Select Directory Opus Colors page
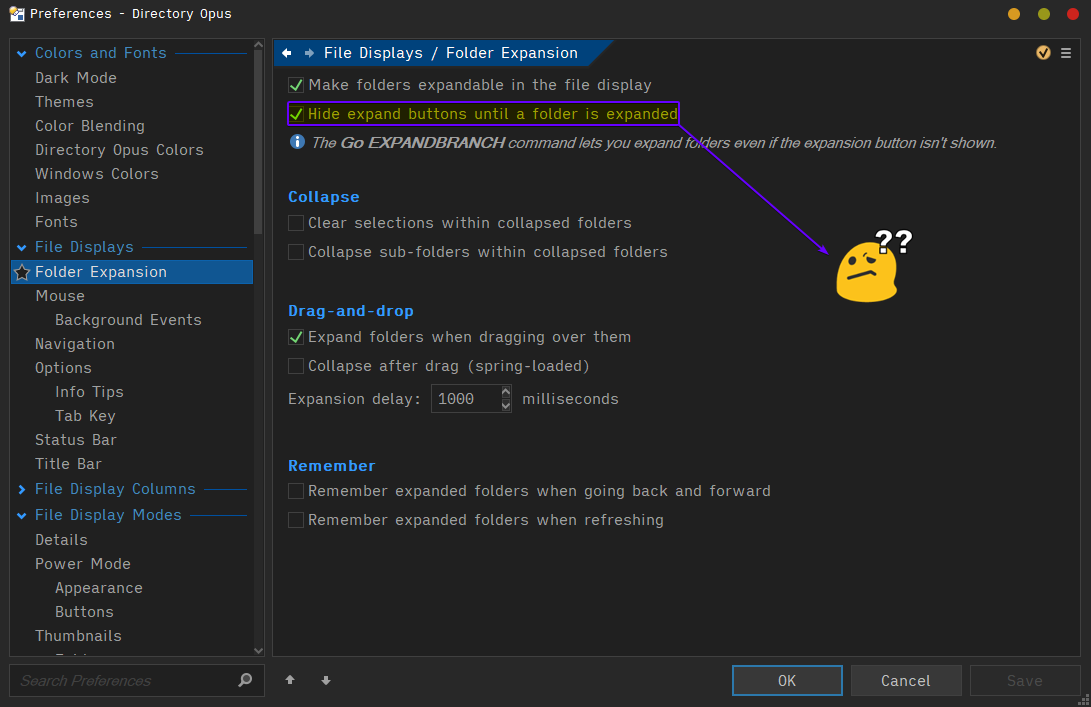Image resolution: width=1091 pixels, height=707 pixels. tap(119, 150)
